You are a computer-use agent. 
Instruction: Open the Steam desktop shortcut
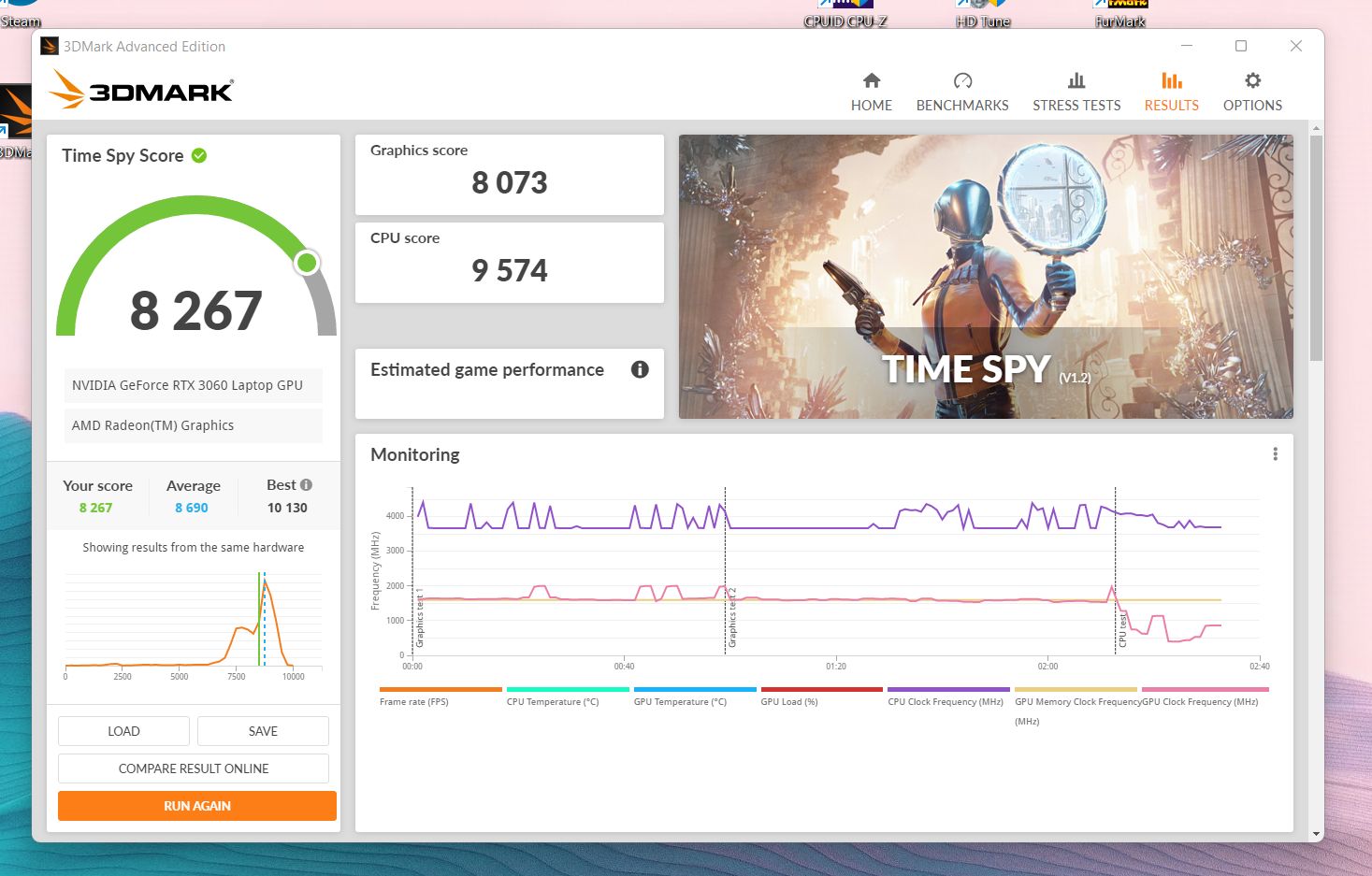coord(21,14)
